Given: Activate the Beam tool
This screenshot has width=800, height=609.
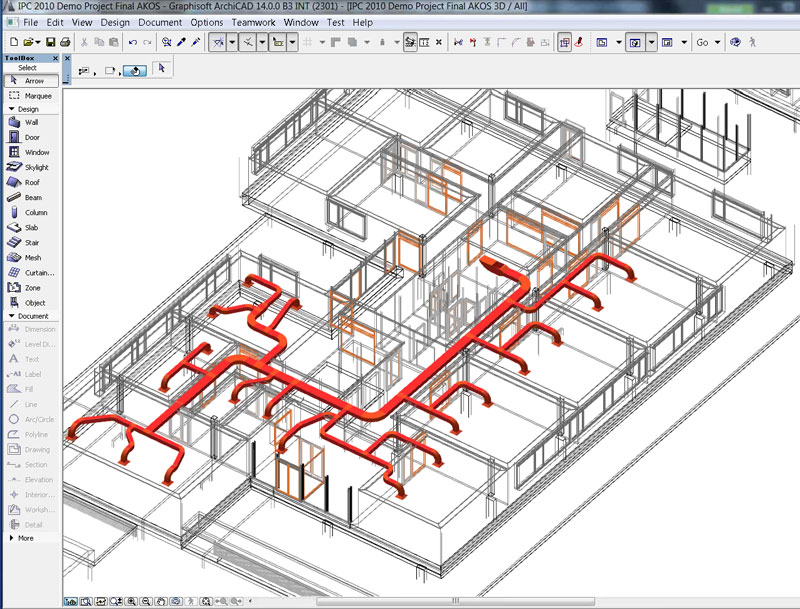Looking at the screenshot, I should point(31,197).
